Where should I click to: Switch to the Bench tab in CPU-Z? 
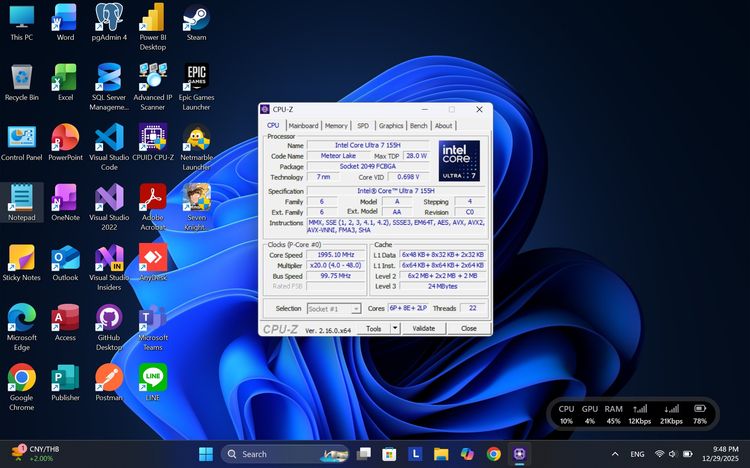[x=419, y=125]
